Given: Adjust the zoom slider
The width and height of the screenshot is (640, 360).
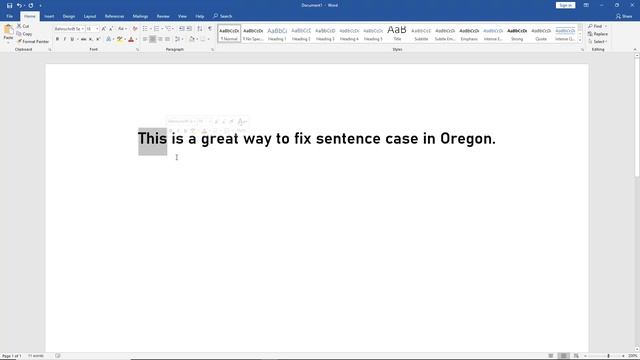Looking at the screenshot, I should pyautogui.click(x=608, y=356).
